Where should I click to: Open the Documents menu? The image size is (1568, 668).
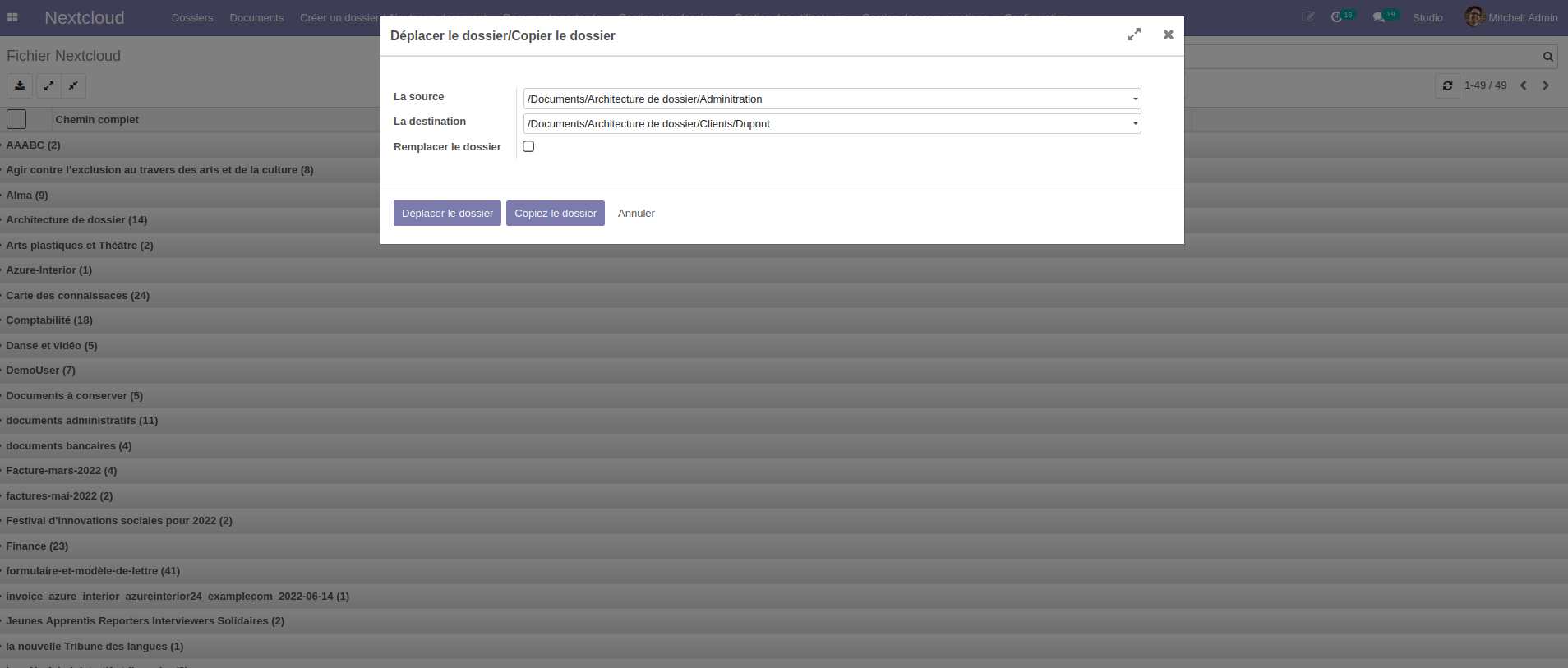tap(256, 17)
